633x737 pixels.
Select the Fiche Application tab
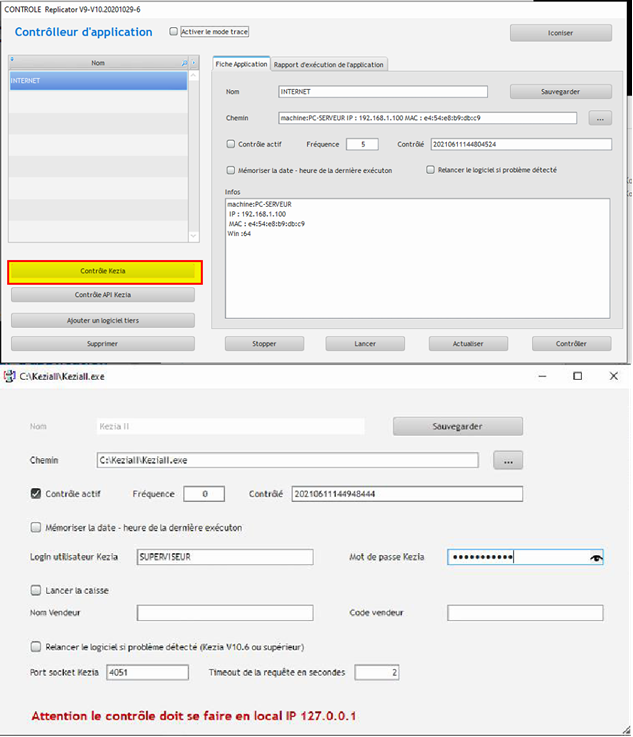pos(241,65)
